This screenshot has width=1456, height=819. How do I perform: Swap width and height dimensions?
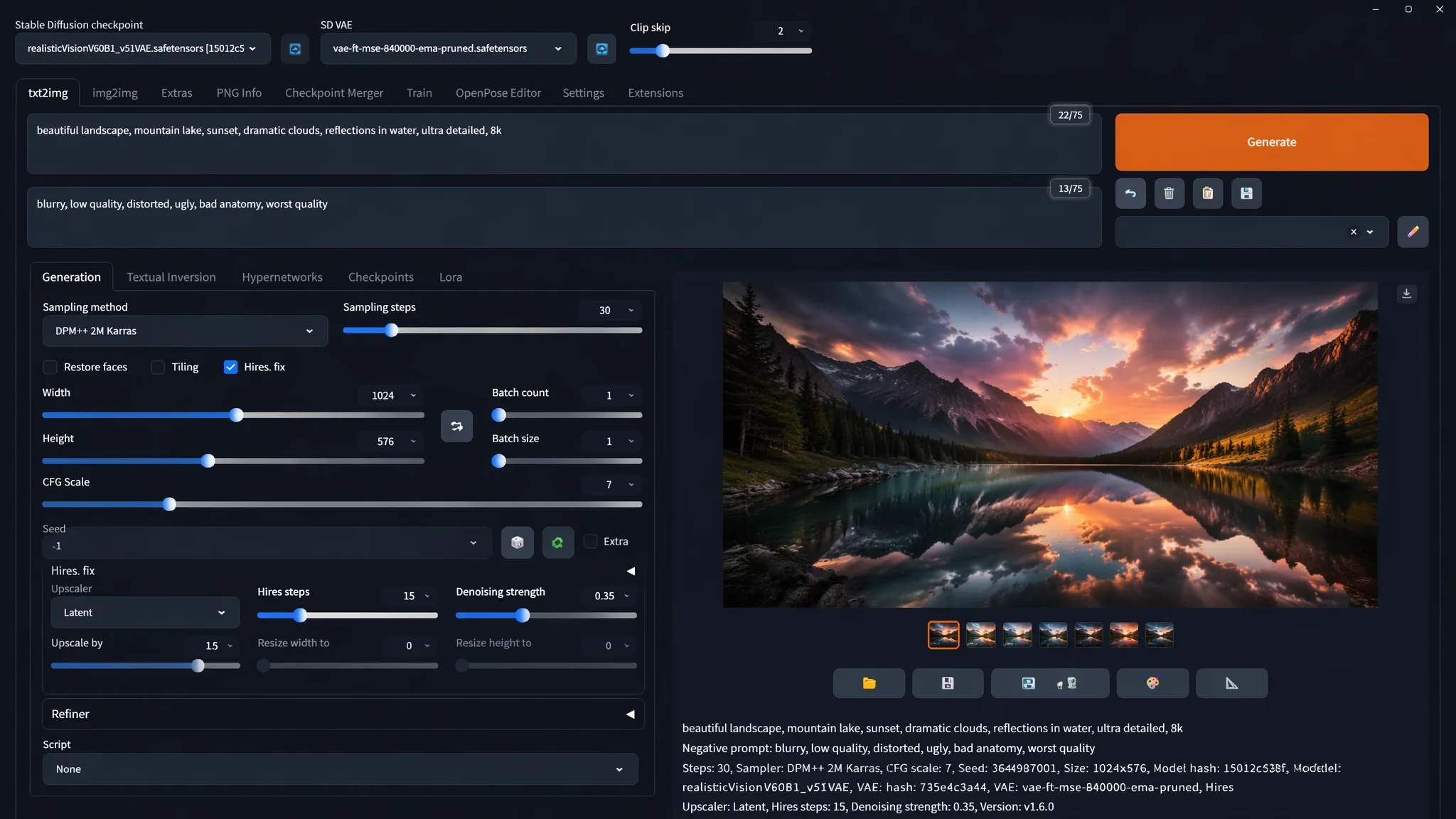[x=456, y=426]
